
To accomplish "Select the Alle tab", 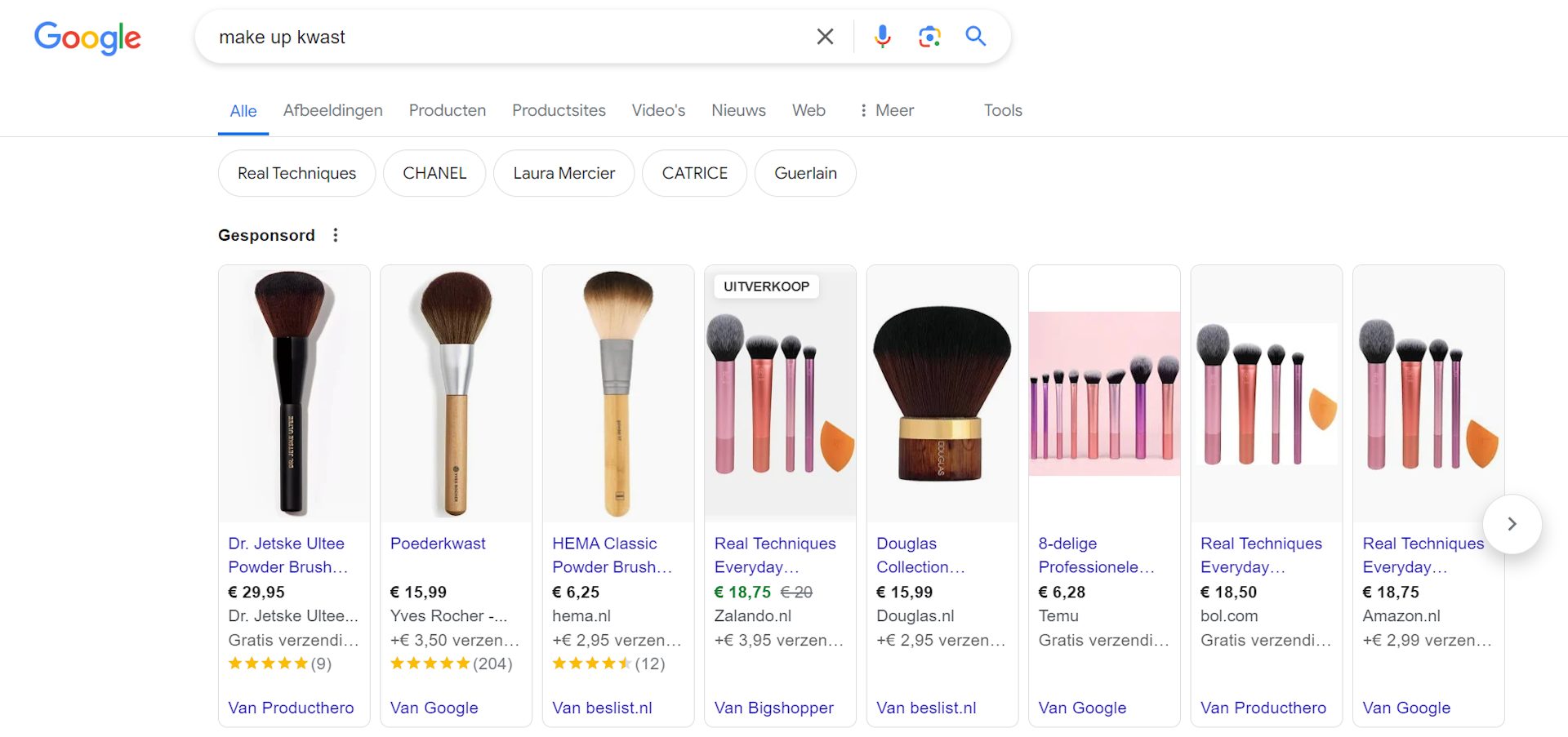I will (243, 111).
